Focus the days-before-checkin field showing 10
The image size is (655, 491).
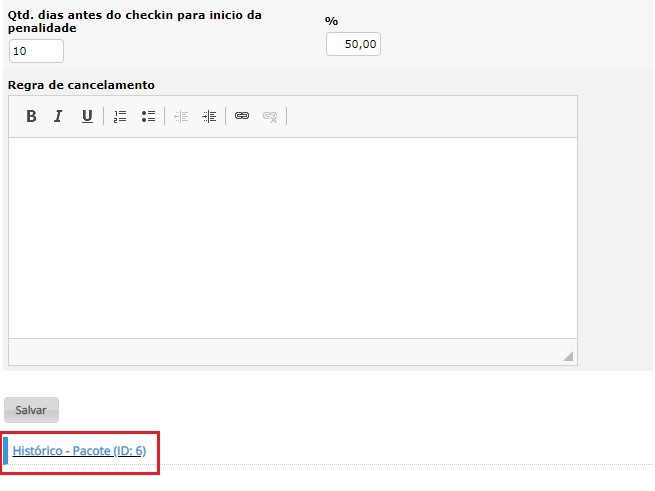[x=36, y=51]
